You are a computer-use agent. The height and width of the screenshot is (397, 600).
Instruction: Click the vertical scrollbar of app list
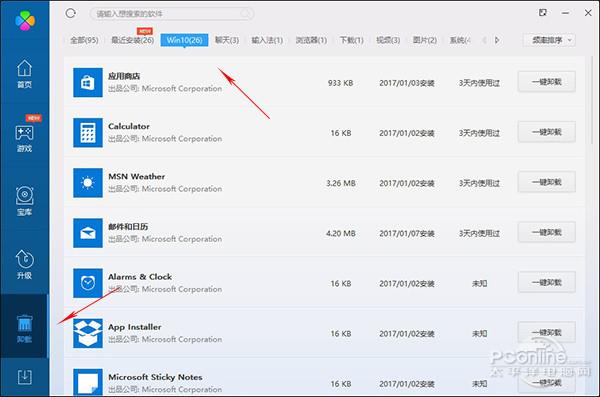click(593, 100)
